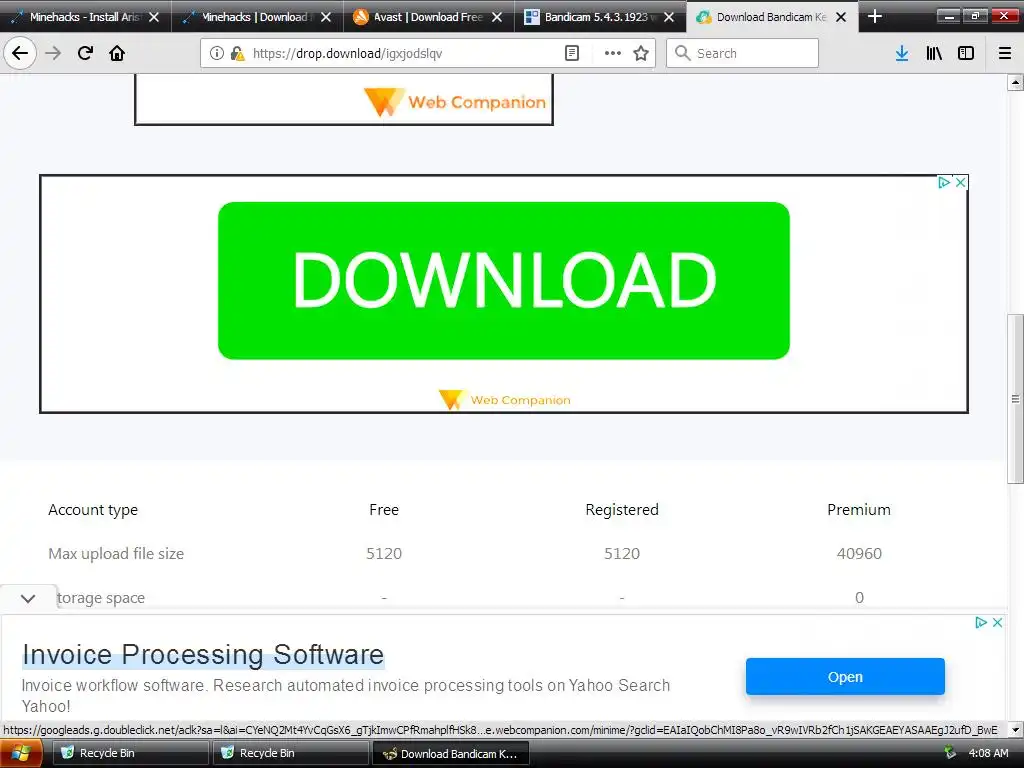Toggle Reader View for this page
This screenshot has width=1024, height=768.
(x=571, y=53)
